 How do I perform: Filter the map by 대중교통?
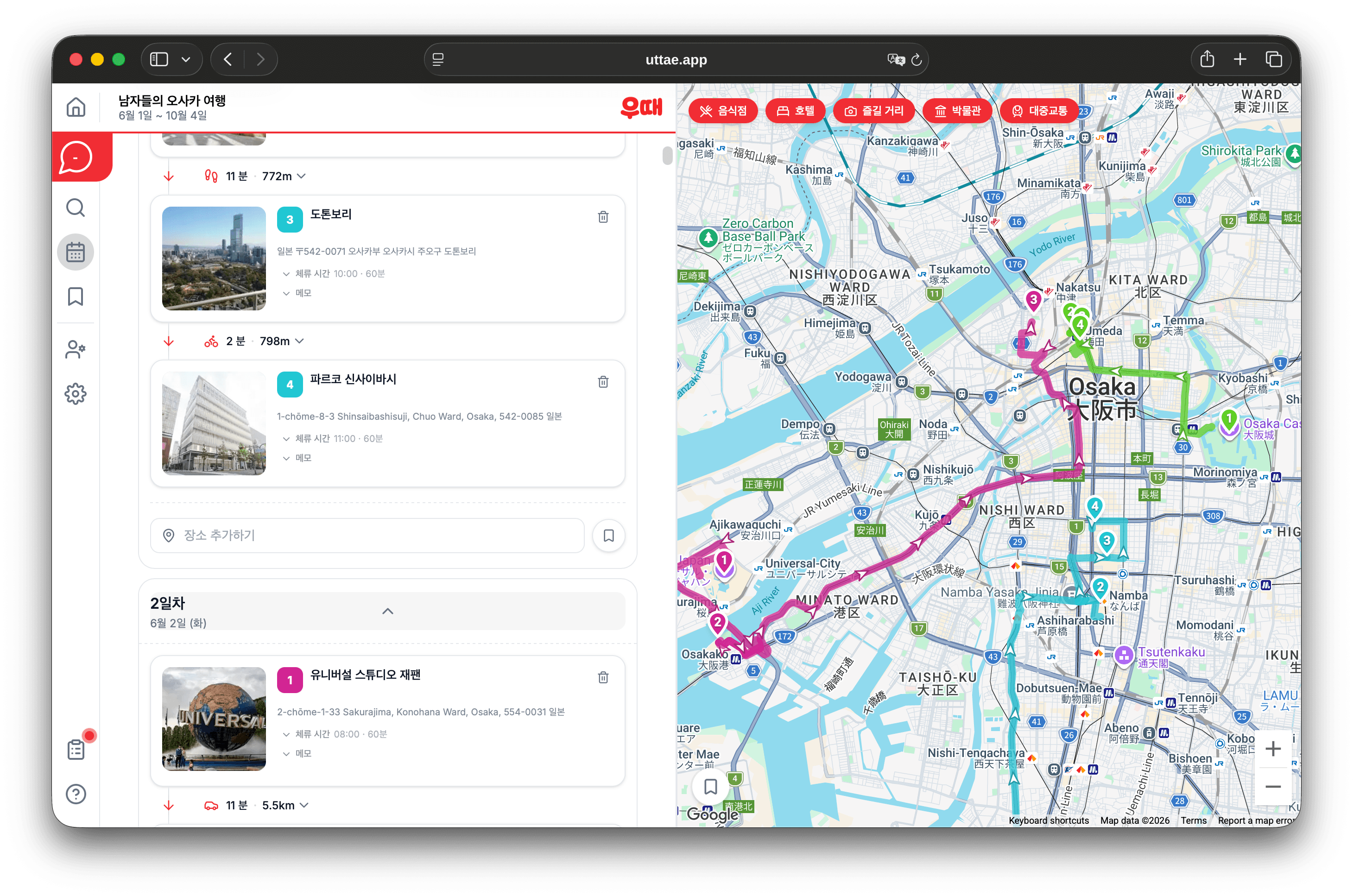[1039, 111]
